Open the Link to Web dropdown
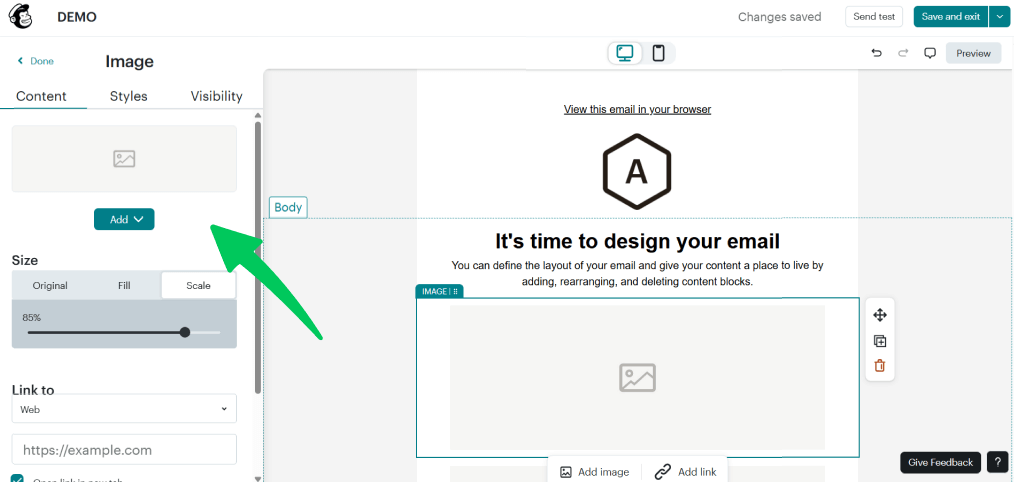The width and height of the screenshot is (1014, 482). tap(124, 409)
